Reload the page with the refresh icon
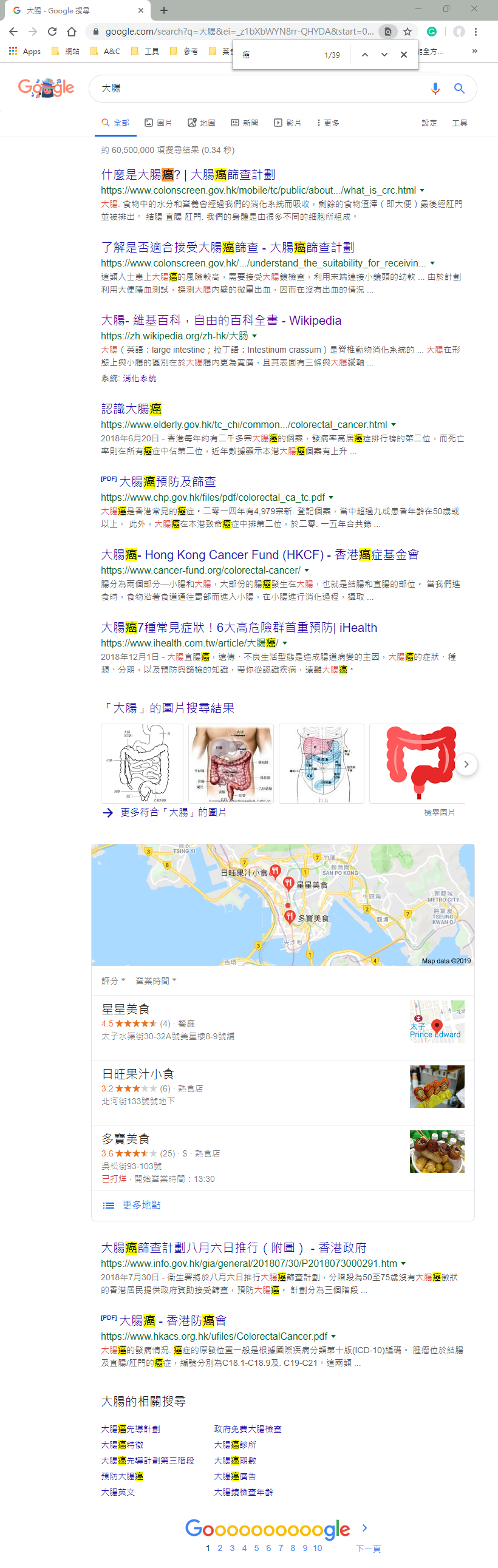 coord(52,32)
